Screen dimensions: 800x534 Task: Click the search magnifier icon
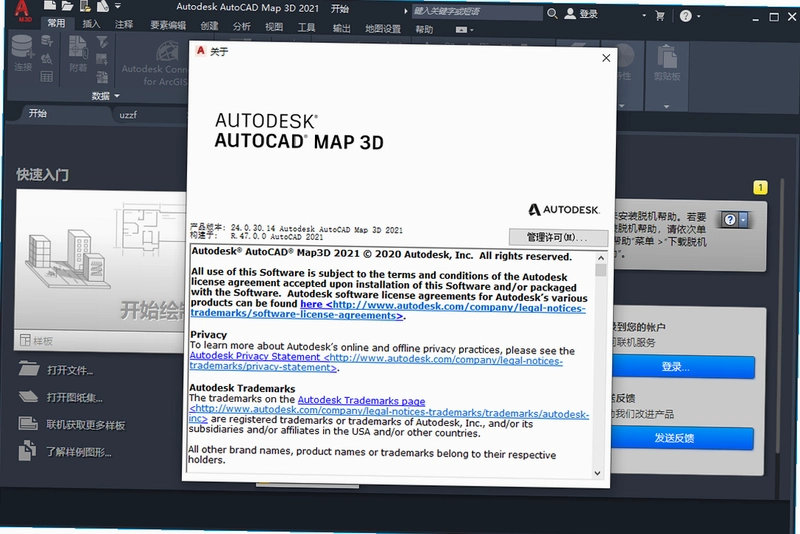pos(552,13)
